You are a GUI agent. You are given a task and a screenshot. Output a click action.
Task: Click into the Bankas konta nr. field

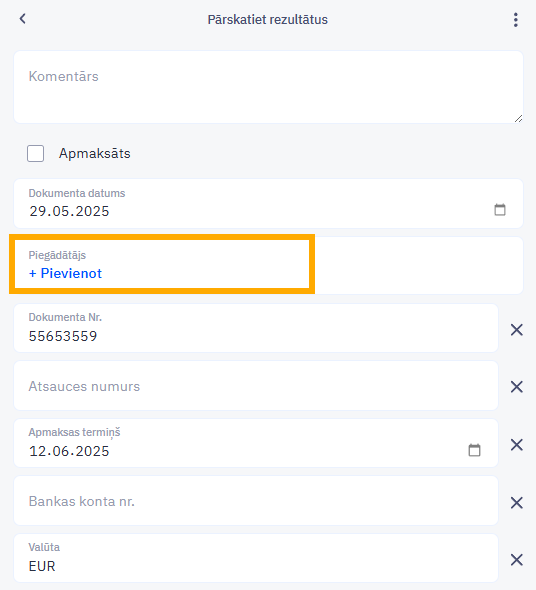coord(256,501)
